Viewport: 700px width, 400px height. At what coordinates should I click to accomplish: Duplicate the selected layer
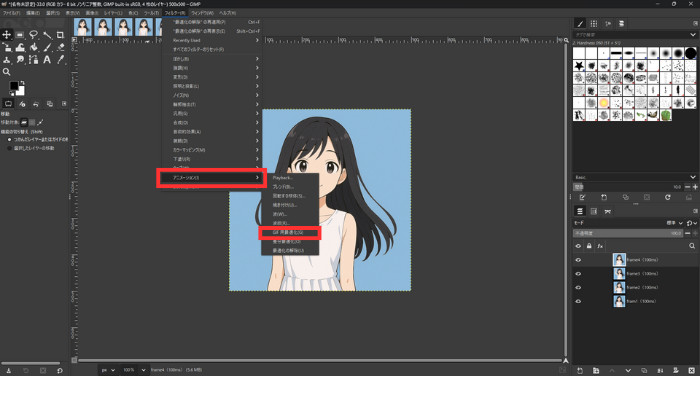click(644, 371)
